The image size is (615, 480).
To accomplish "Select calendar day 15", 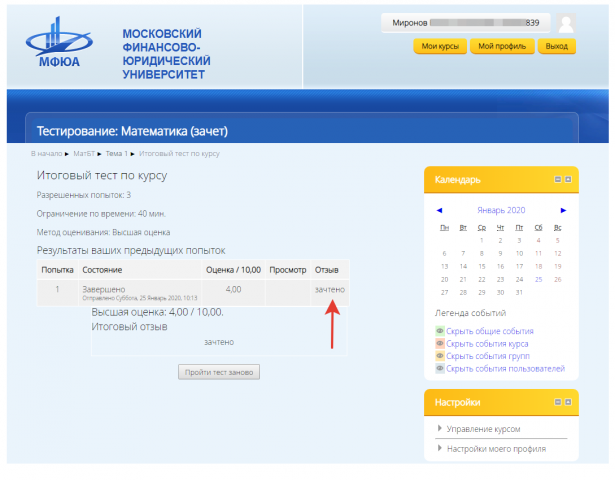I will (482, 267).
